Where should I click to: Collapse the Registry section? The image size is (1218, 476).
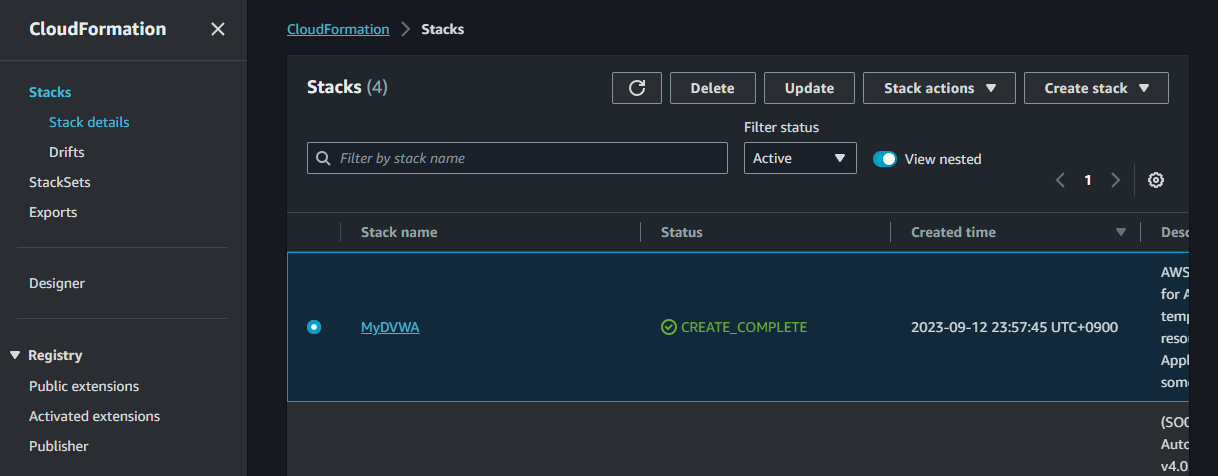pos(15,355)
